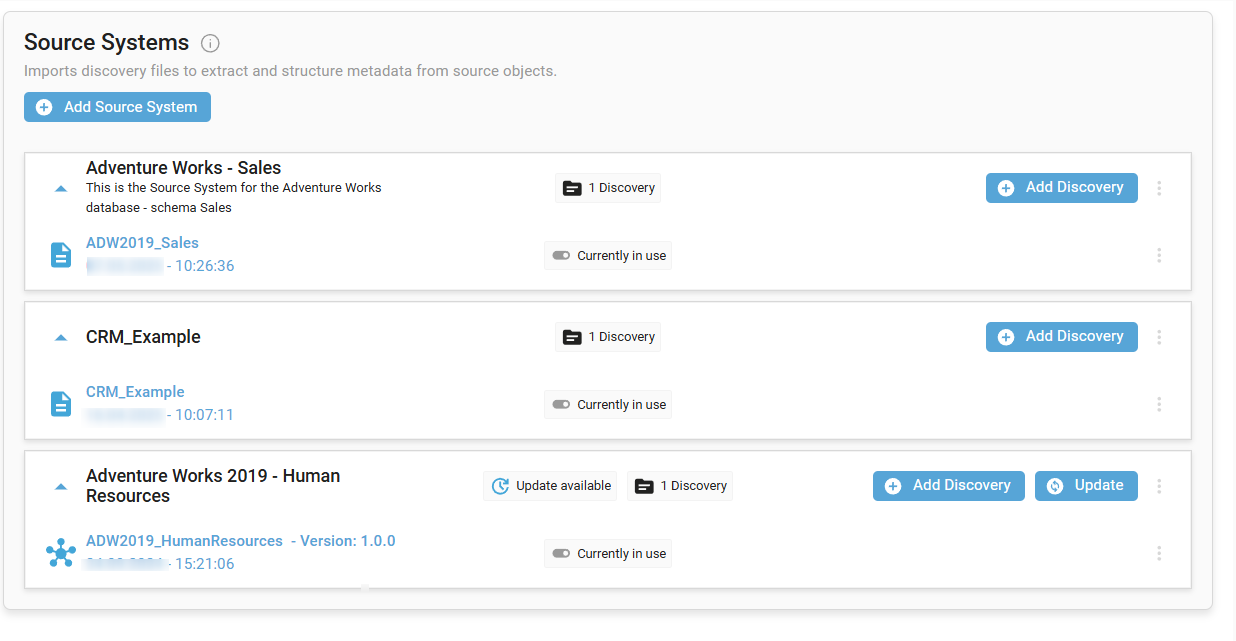This screenshot has height=641, width=1236.
Task: Open more options for CRM_Example source system
Action: (x=1159, y=337)
